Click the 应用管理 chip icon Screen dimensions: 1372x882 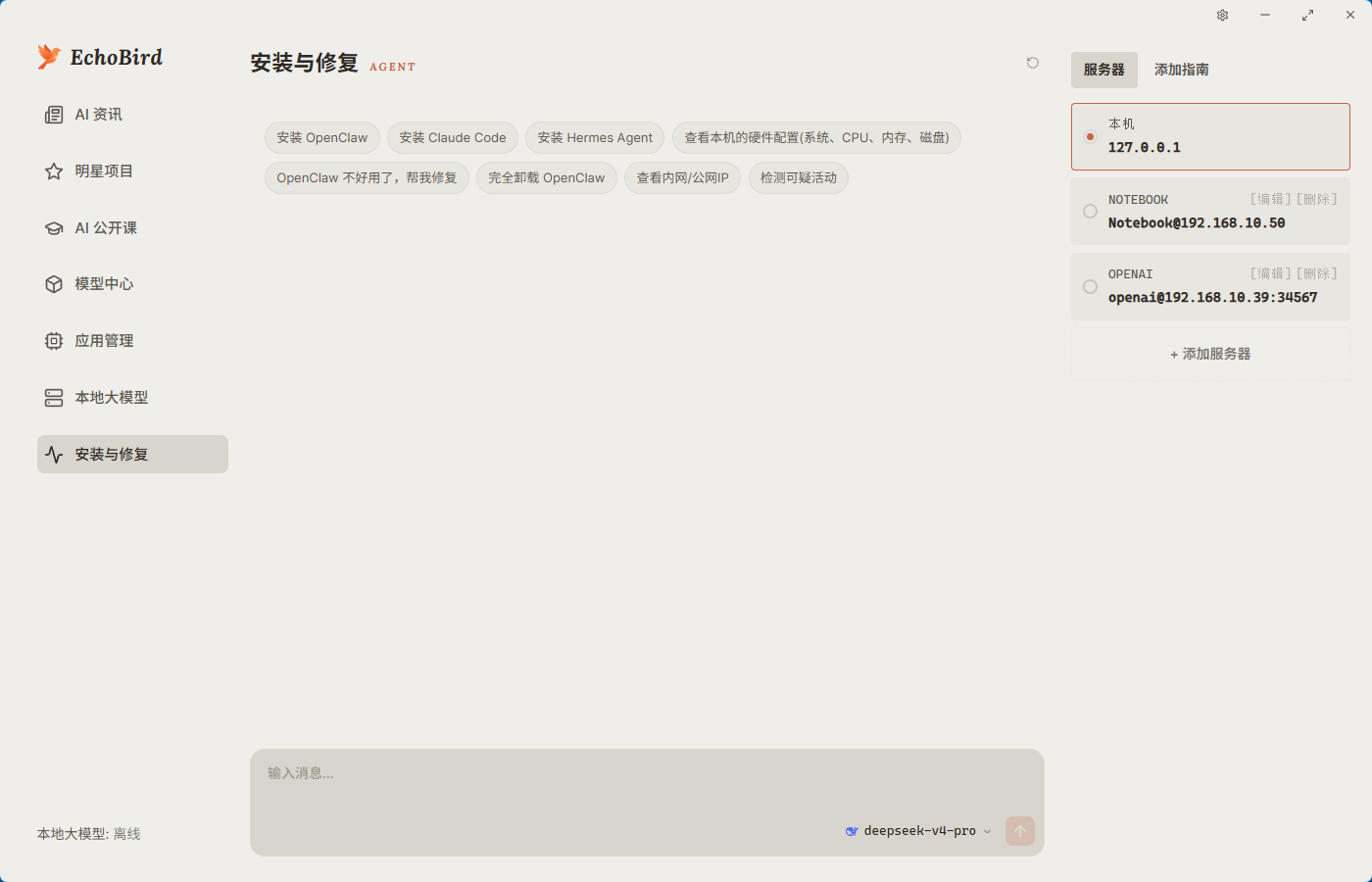pyautogui.click(x=54, y=341)
